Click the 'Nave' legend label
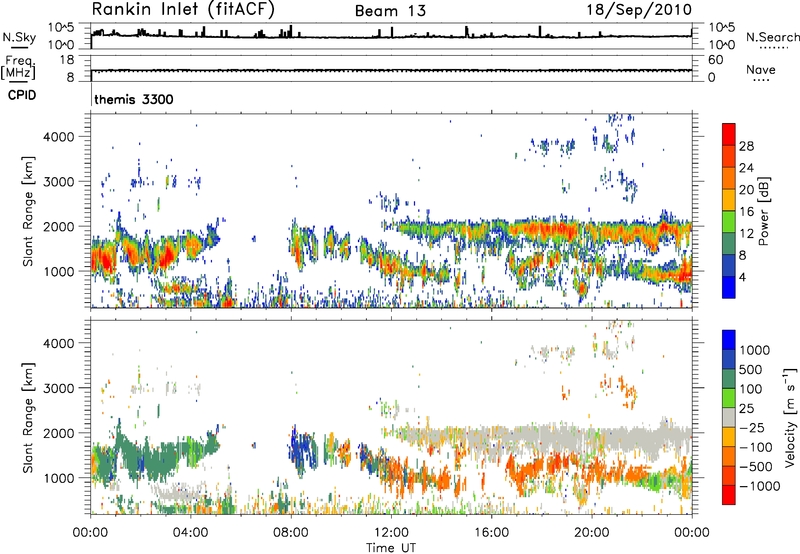 click(761, 69)
